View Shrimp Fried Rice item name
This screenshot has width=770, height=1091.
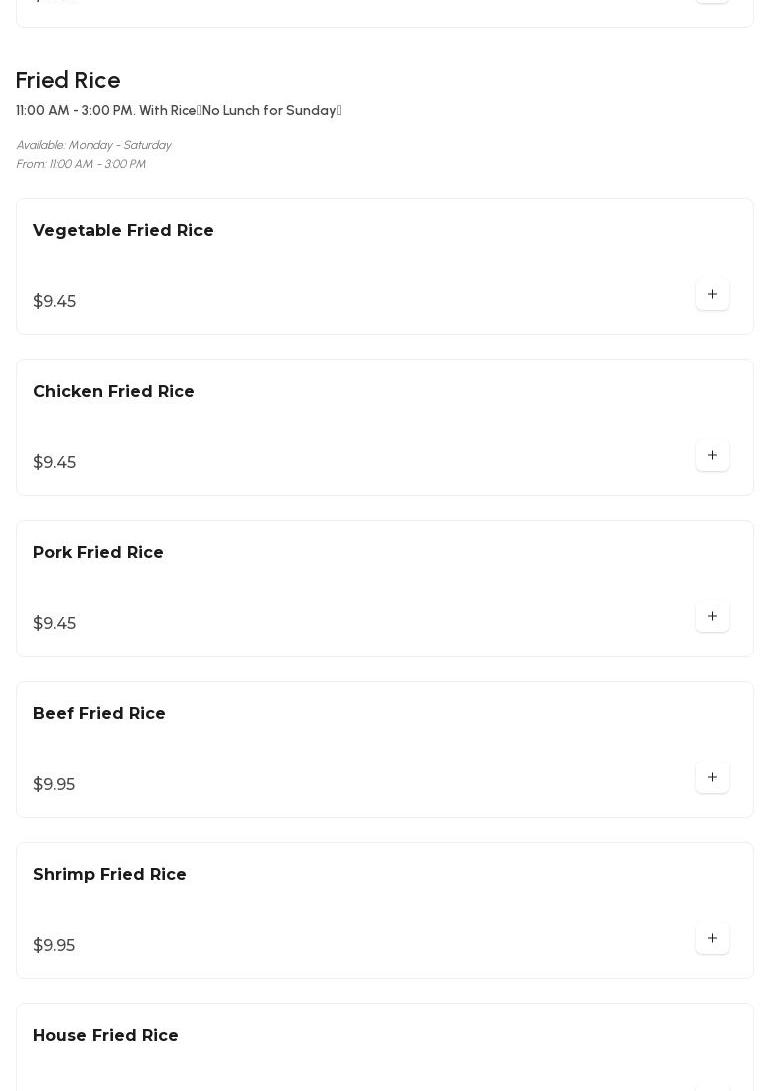110,875
